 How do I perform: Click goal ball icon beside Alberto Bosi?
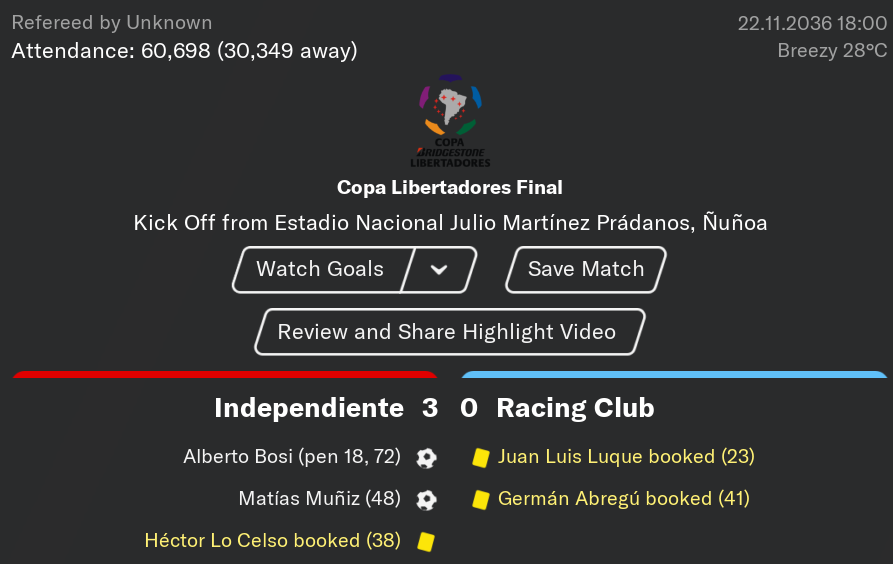(x=426, y=458)
